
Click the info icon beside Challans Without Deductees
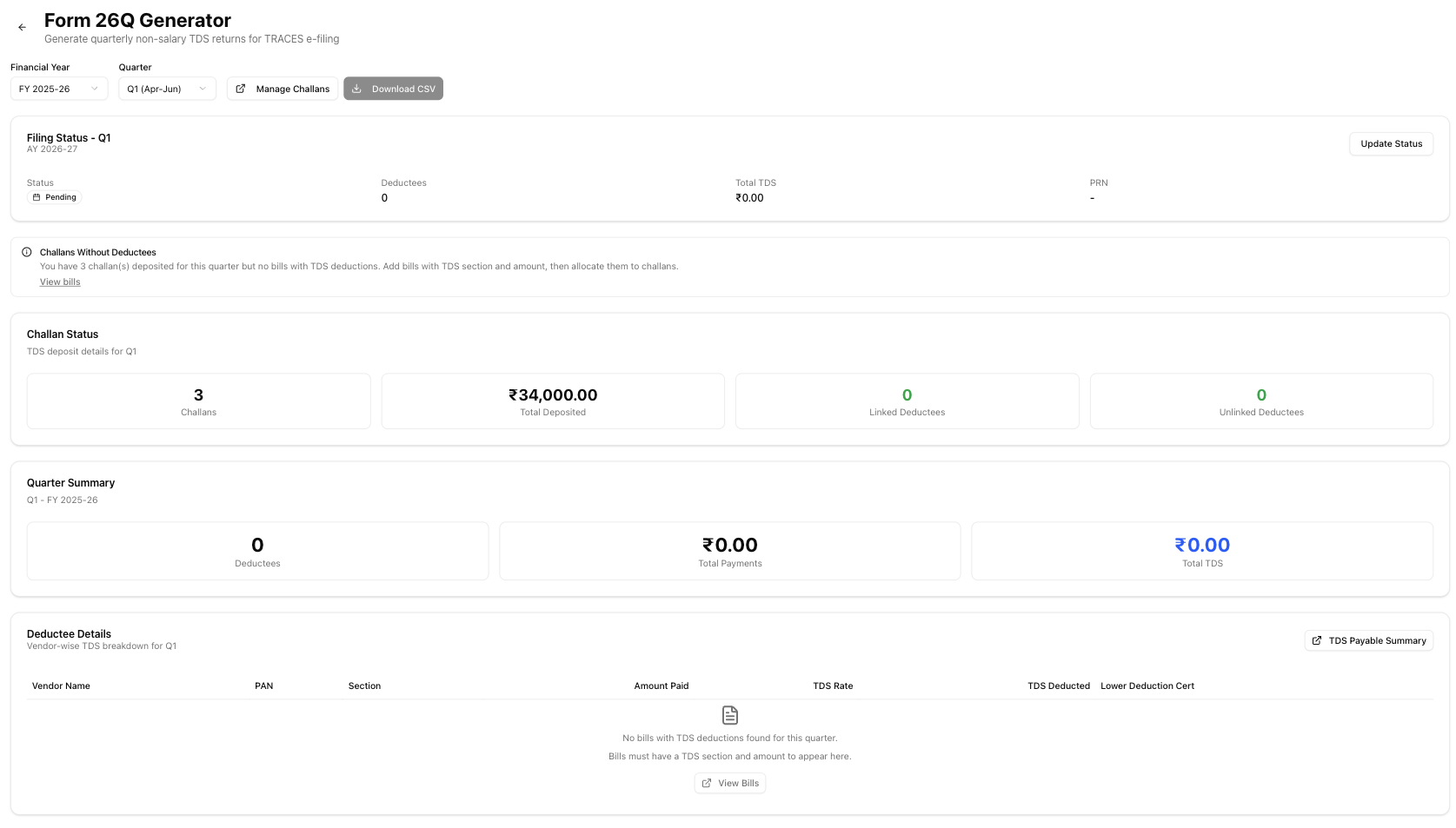[27, 253]
